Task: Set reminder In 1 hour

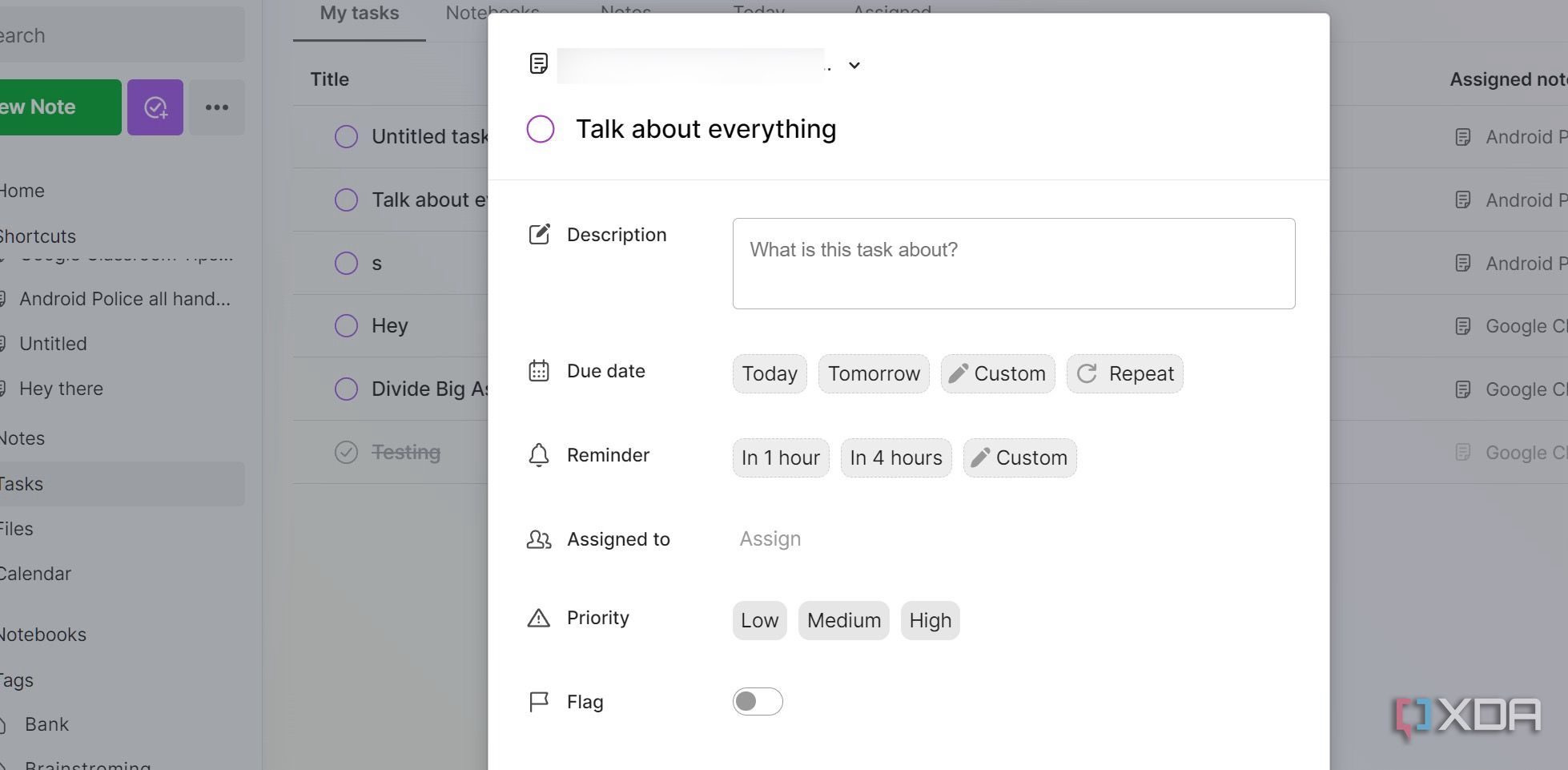Action: 781,458
